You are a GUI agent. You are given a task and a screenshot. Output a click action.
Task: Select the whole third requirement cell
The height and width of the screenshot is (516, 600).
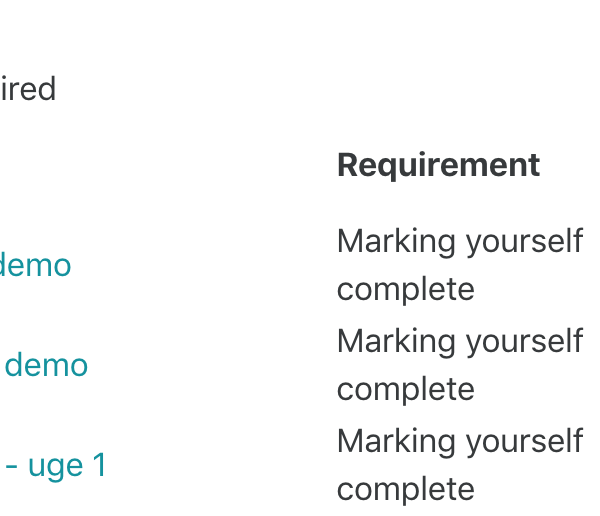click(x=460, y=466)
